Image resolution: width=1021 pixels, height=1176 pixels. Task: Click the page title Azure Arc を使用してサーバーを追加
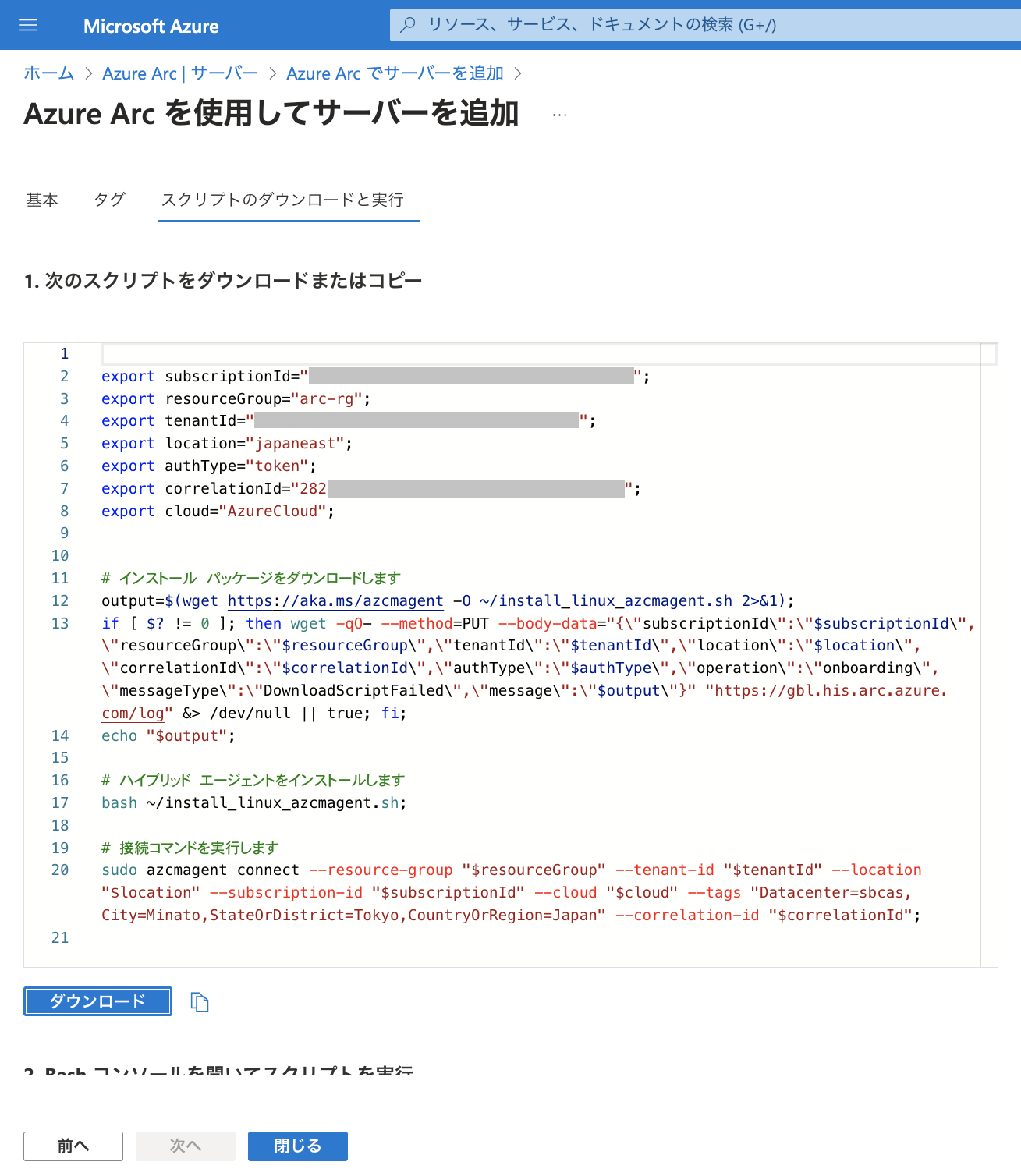point(271,114)
